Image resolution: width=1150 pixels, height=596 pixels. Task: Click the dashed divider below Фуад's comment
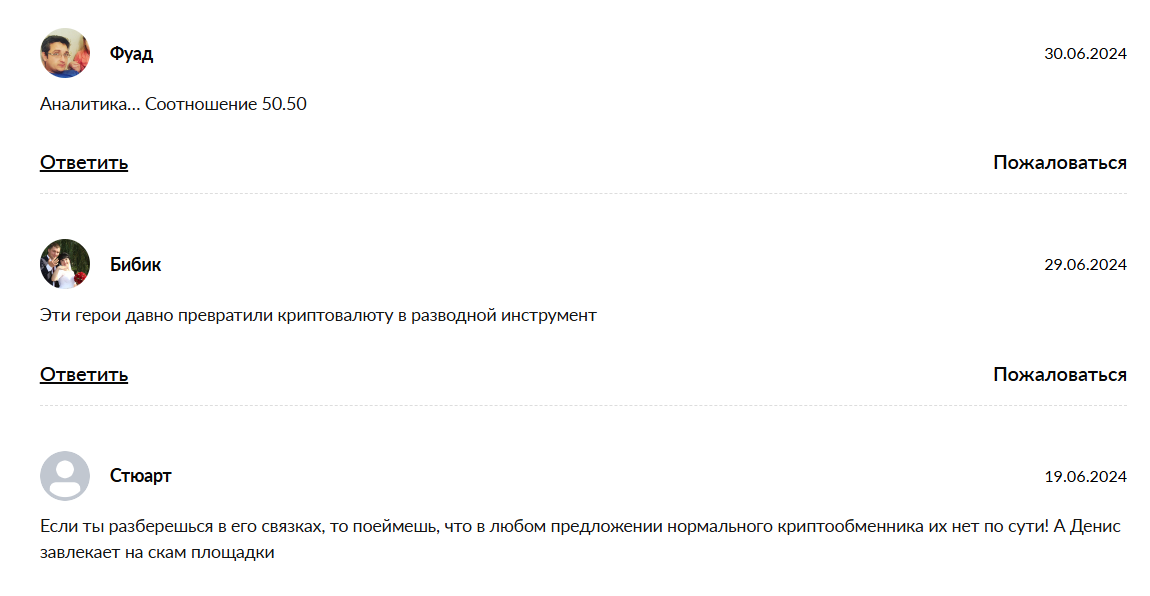[583, 193]
